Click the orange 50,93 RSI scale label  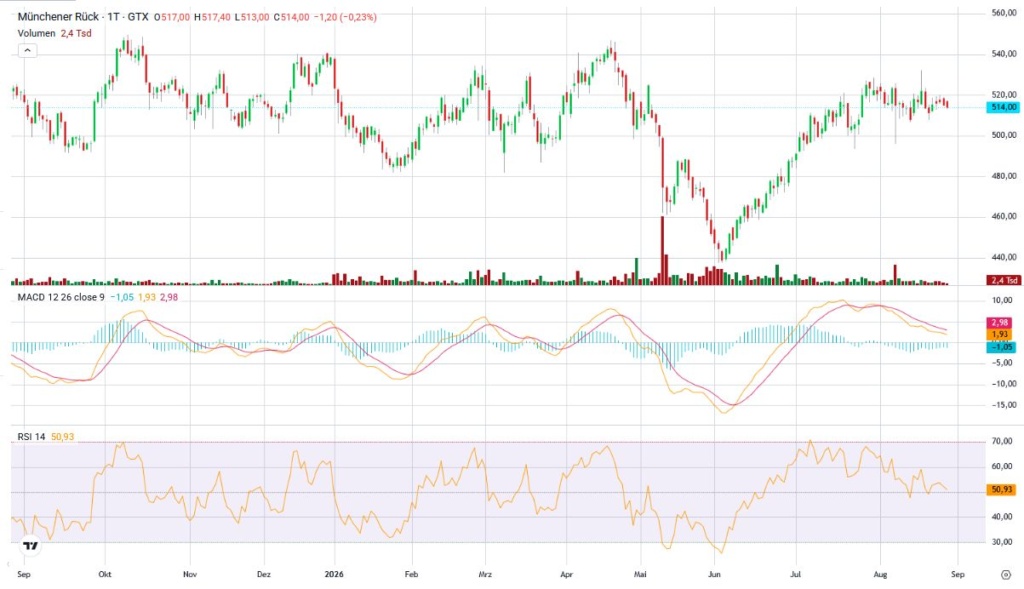(x=1001, y=489)
